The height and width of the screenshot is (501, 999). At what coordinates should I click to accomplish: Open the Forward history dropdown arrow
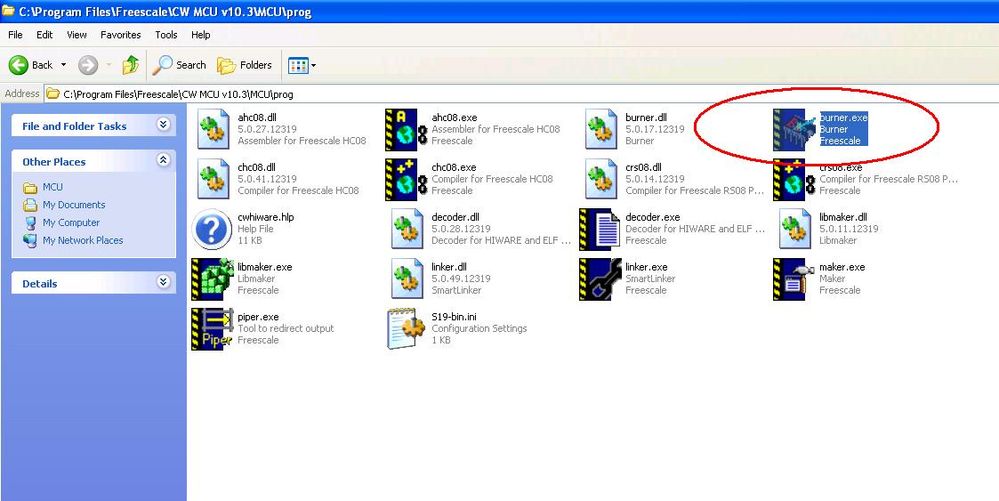108,65
